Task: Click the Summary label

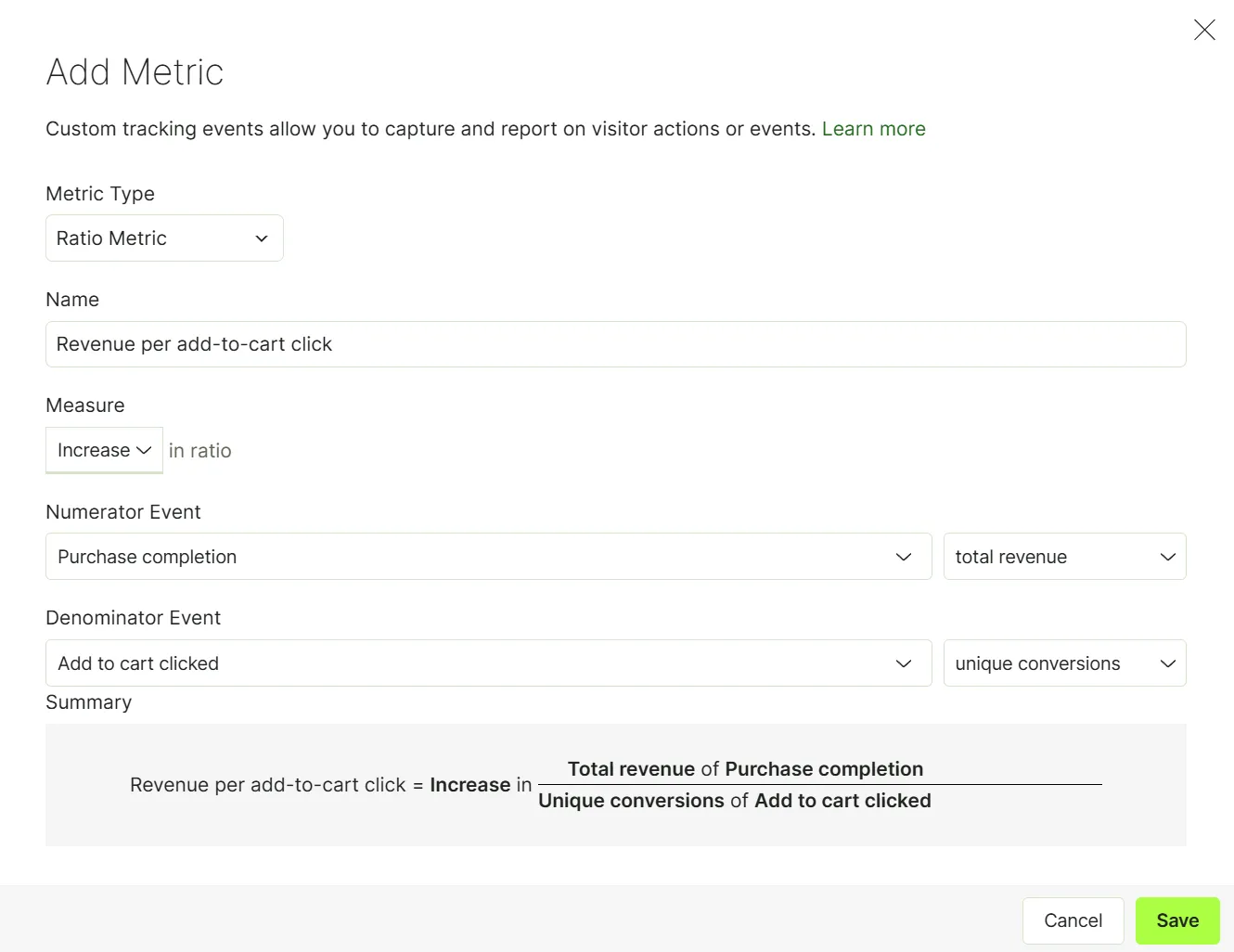Action: (89, 702)
